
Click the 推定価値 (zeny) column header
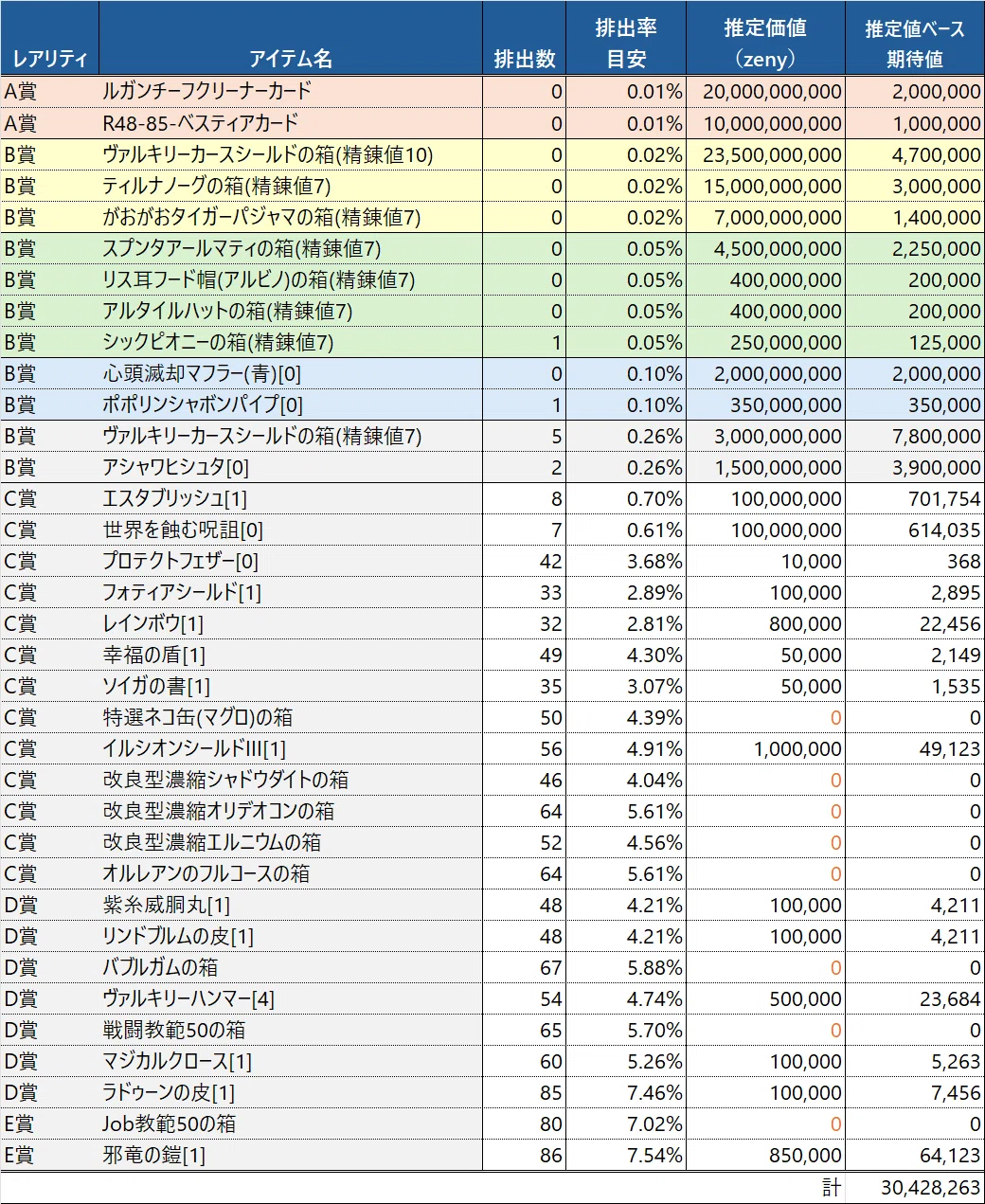765,39
